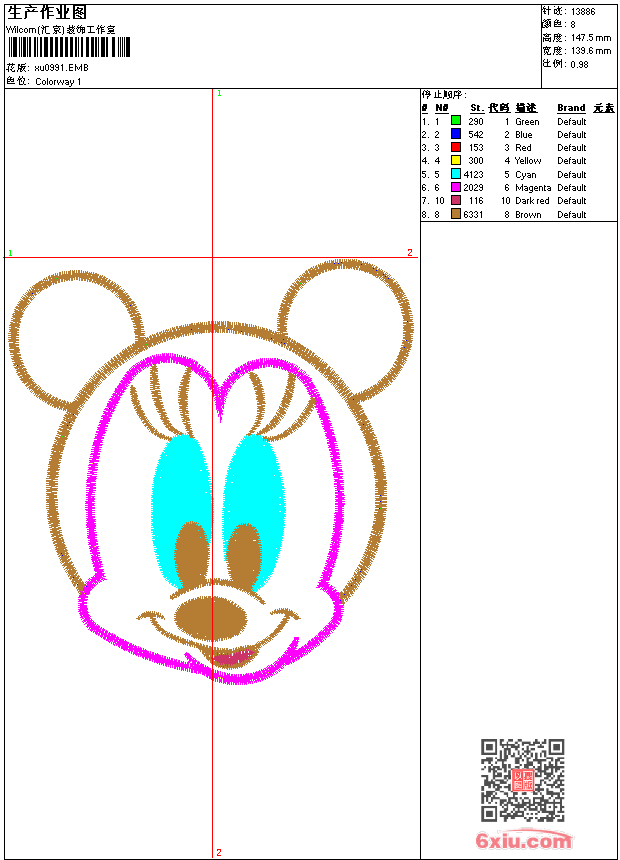Click the Blue color swatch in row 2
Image resolution: width=620 pixels, height=860 pixels.
(455, 133)
